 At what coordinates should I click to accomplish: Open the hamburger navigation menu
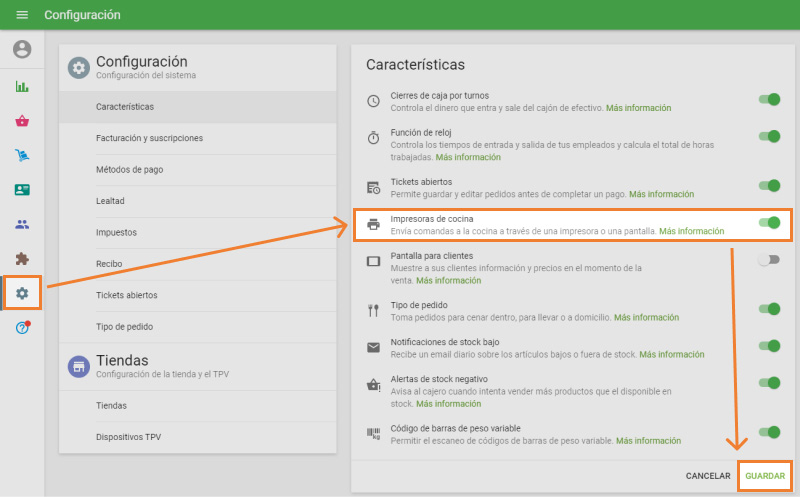(x=22, y=15)
